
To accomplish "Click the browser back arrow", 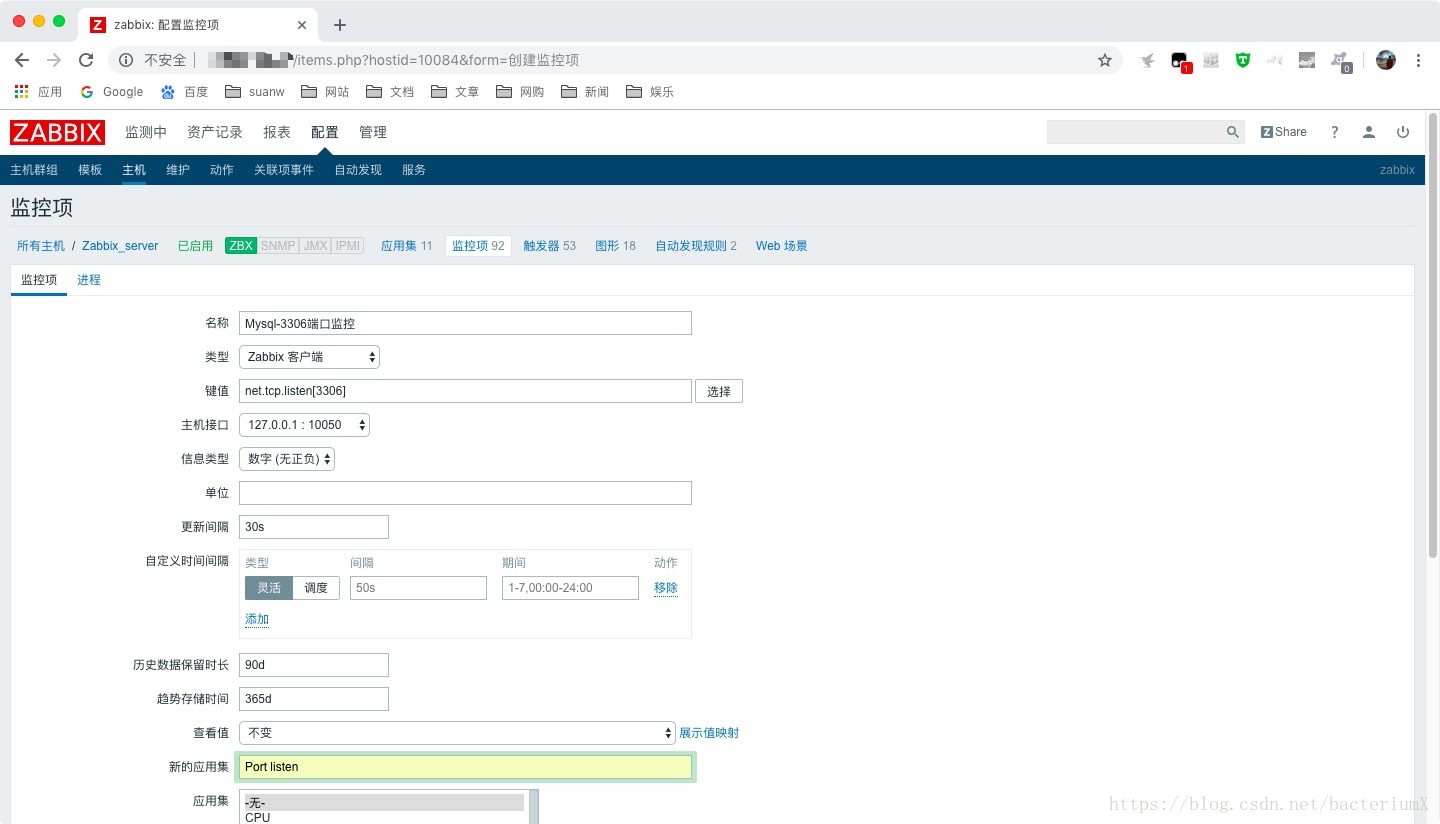I will [x=22, y=60].
